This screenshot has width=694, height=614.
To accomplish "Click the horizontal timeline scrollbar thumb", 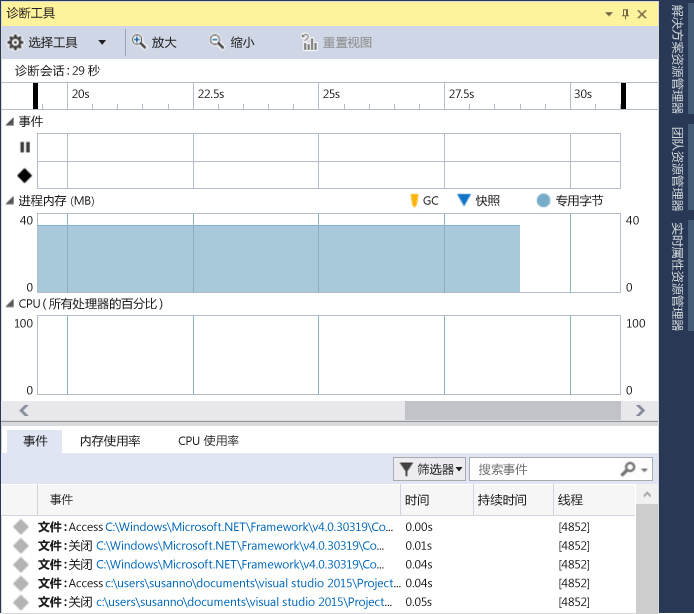I will pos(513,410).
